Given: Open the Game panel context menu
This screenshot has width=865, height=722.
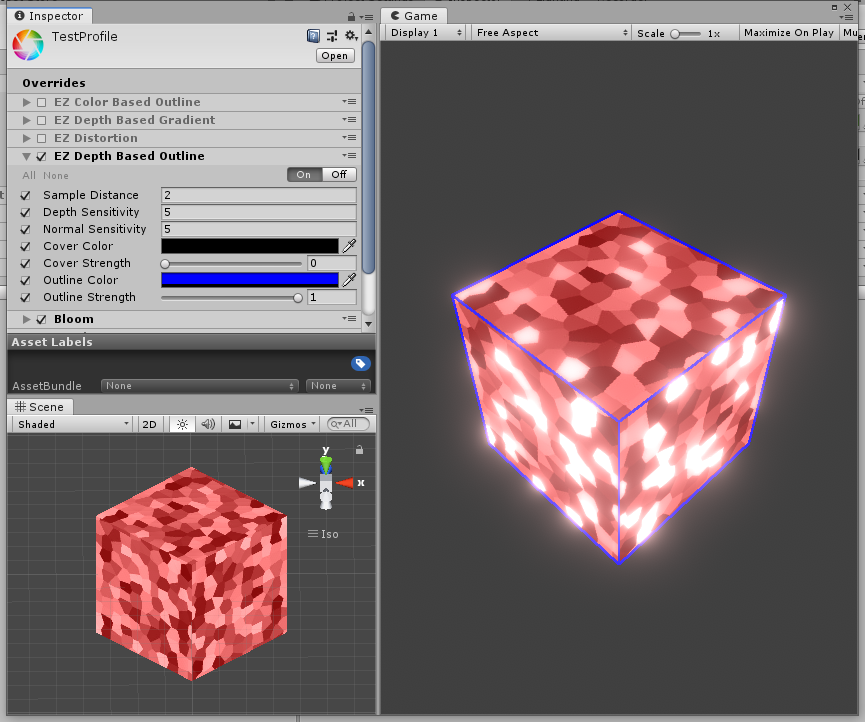Looking at the screenshot, I should 846,17.
